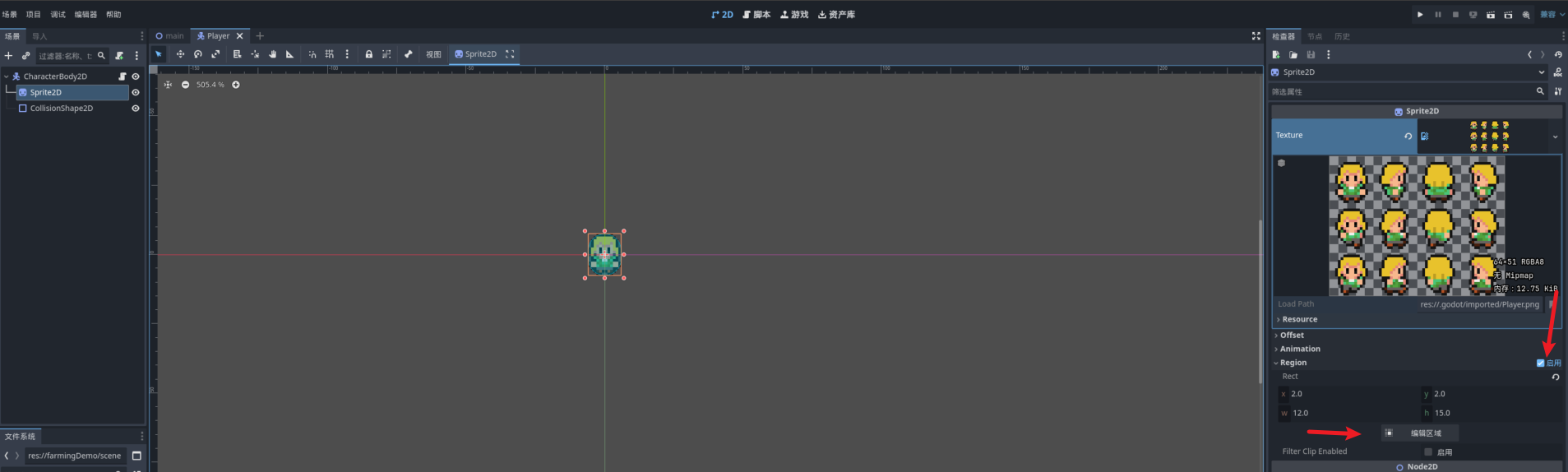This screenshot has width=1568, height=472.
Task: Enable the Filter Clip Enabled checkbox
Action: pos(1428,451)
